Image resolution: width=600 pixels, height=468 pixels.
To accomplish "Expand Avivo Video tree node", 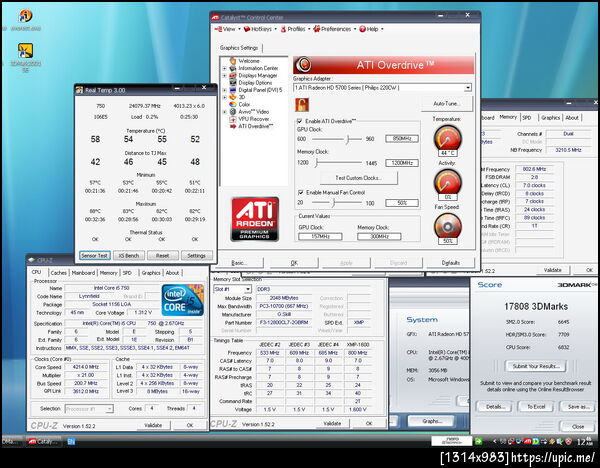I will click(225, 112).
